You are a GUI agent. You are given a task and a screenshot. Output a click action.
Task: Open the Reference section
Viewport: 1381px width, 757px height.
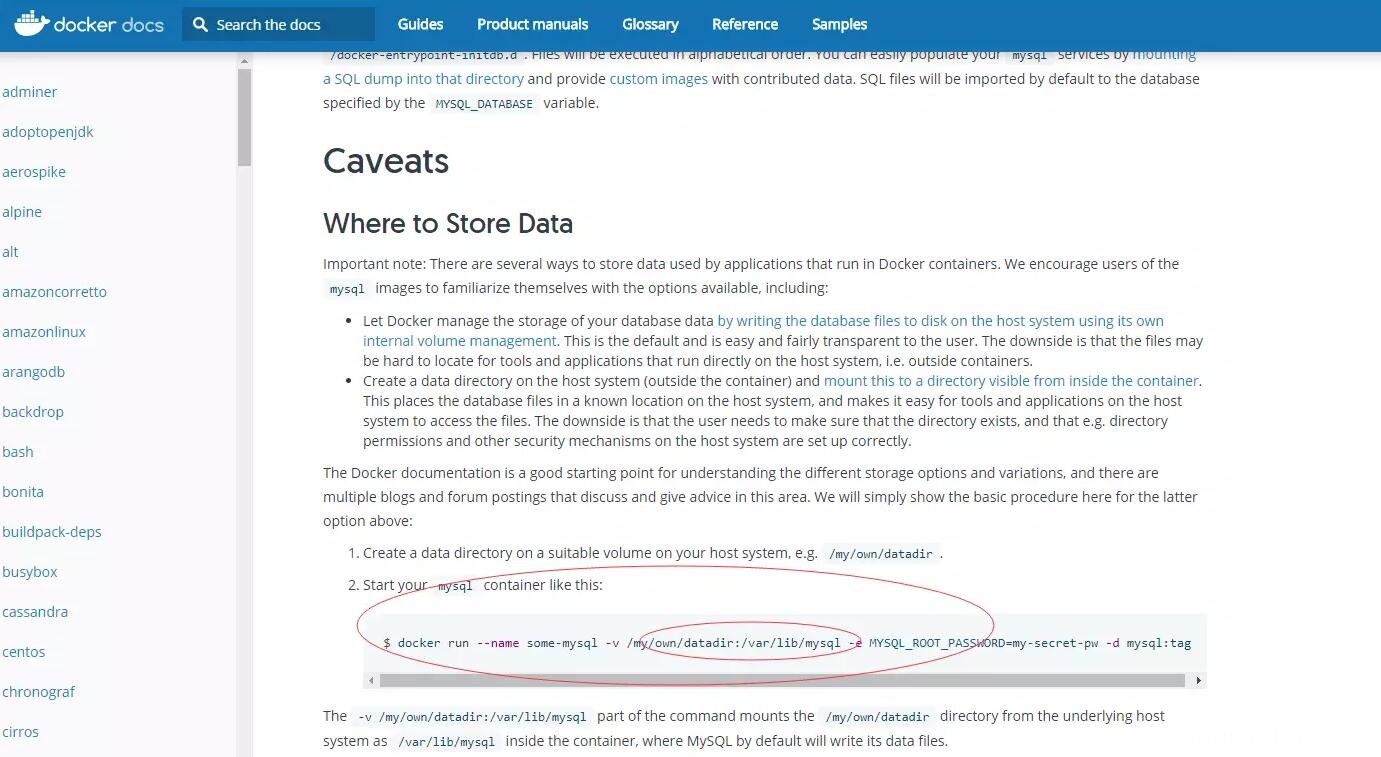pos(744,24)
